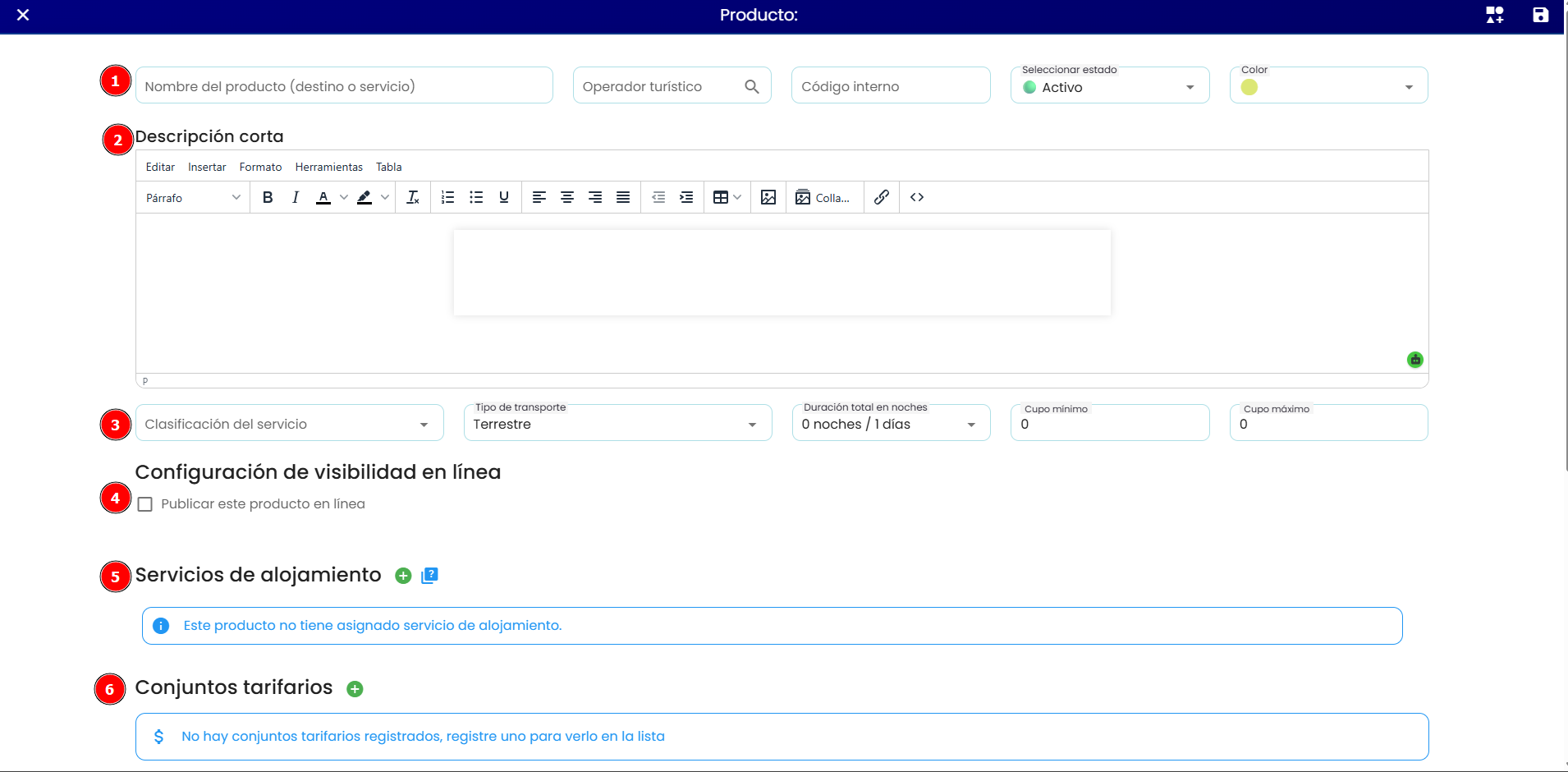The height and width of the screenshot is (772, 1568).
Task: Add a new accommodation service with plus icon
Action: click(403, 576)
